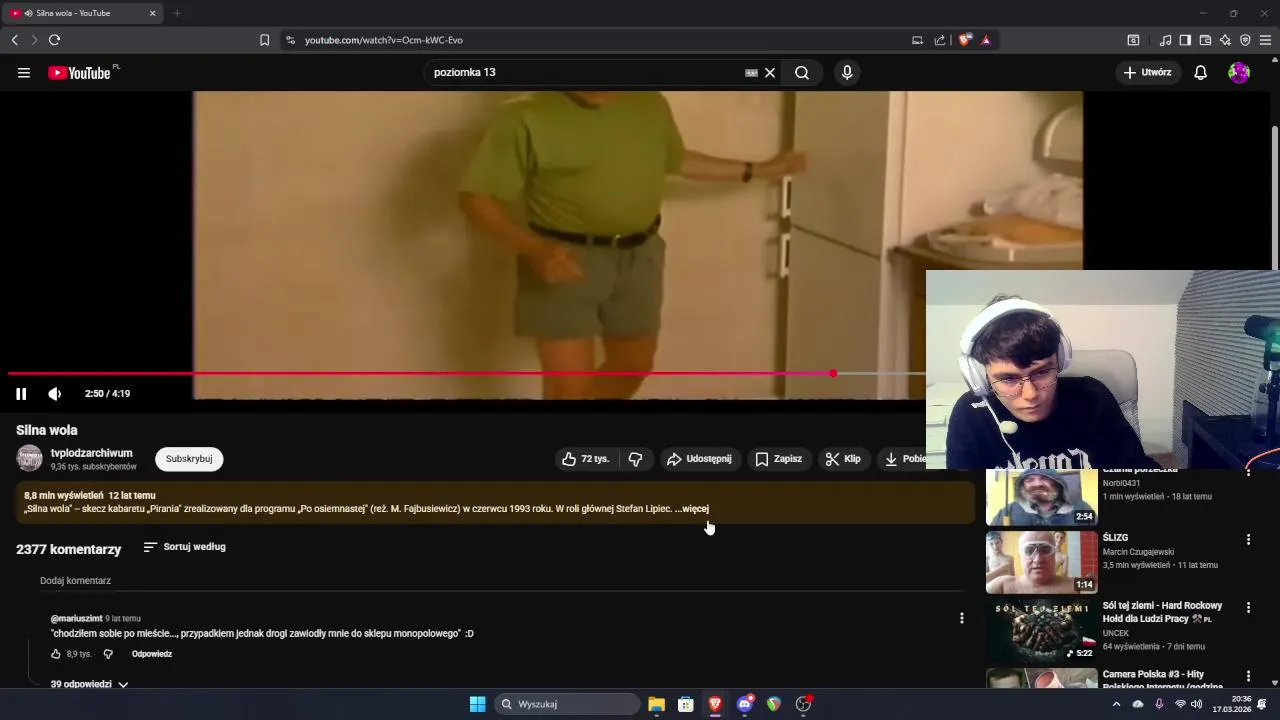
Task: Open the Sól tej ziemi - Hard Rockowy title
Action: tap(1162, 612)
